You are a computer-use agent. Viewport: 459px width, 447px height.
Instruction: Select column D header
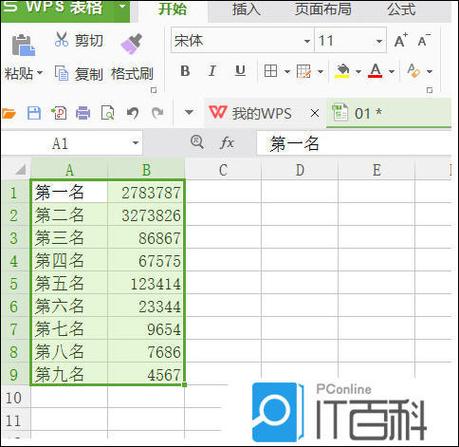300,170
